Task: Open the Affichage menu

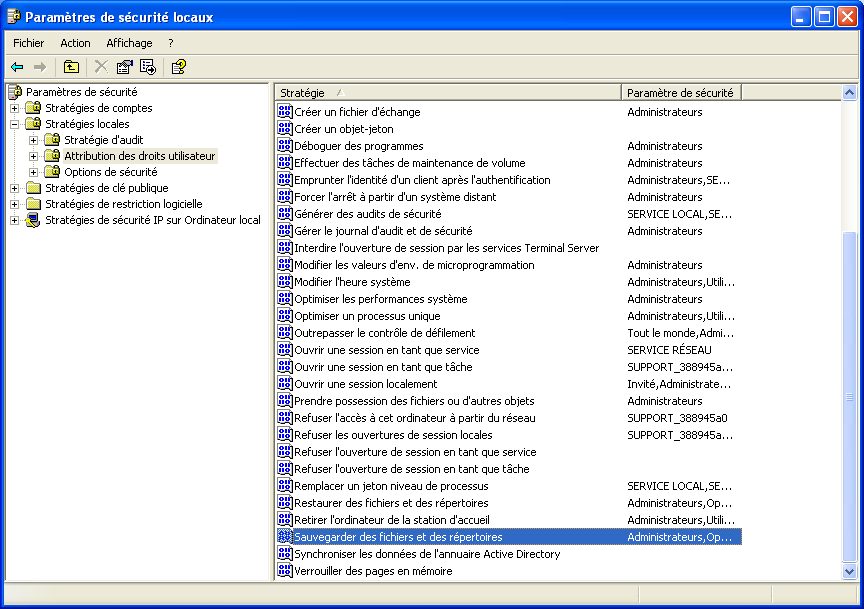Action: point(129,43)
